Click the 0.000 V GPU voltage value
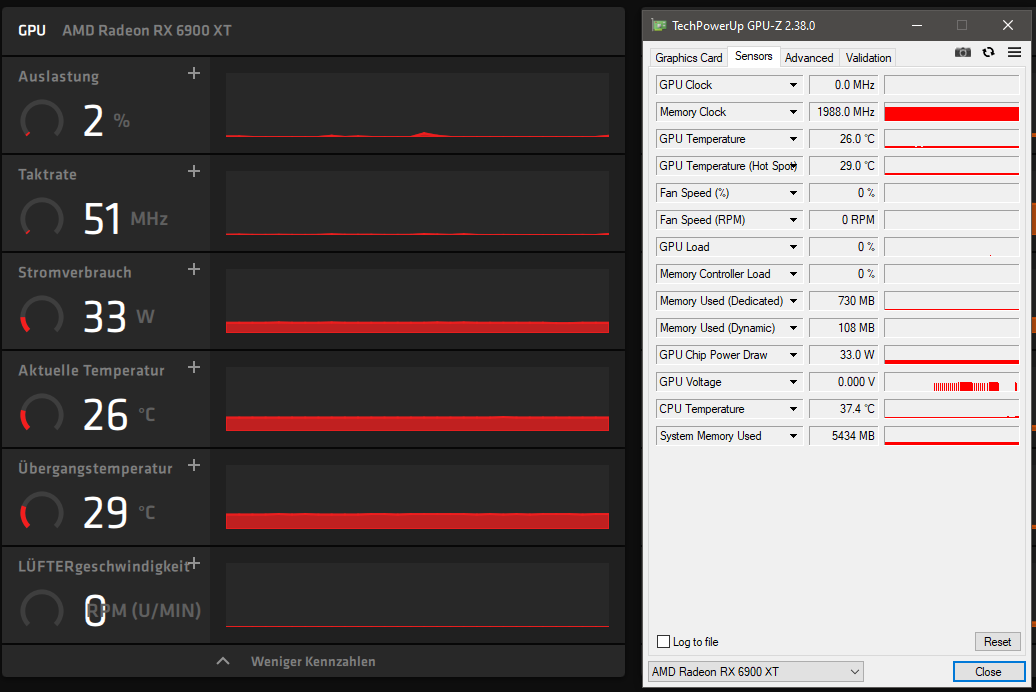1036x692 pixels. pos(844,382)
